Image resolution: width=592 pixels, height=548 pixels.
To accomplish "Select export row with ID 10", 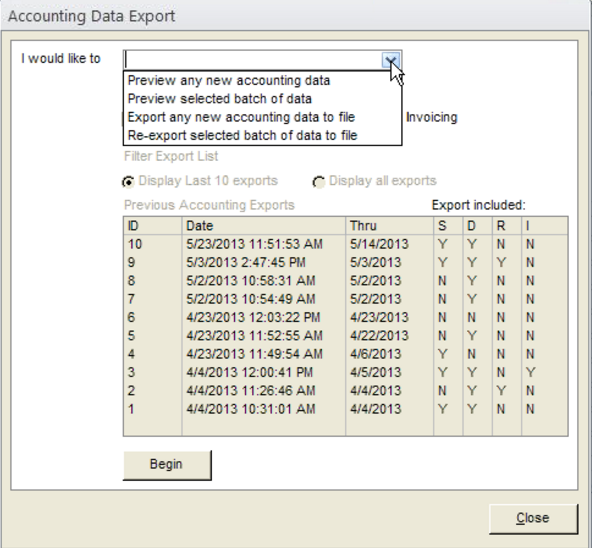I will point(345,244).
